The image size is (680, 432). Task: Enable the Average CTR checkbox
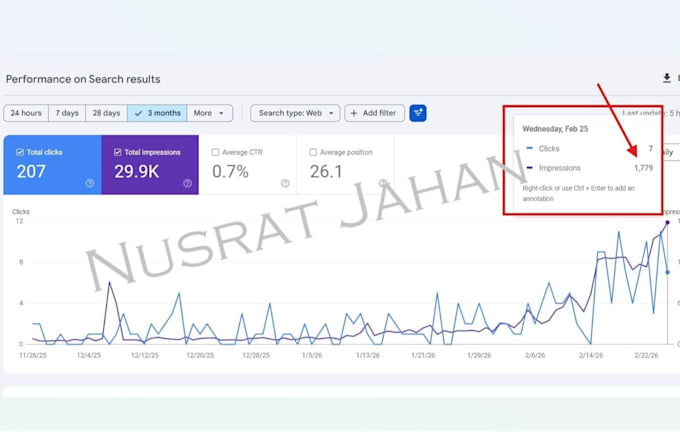click(x=215, y=152)
